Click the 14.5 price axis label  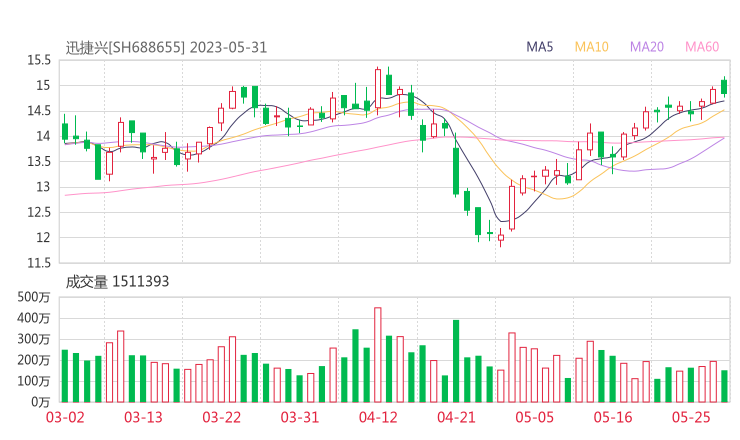[x=39, y=111]
